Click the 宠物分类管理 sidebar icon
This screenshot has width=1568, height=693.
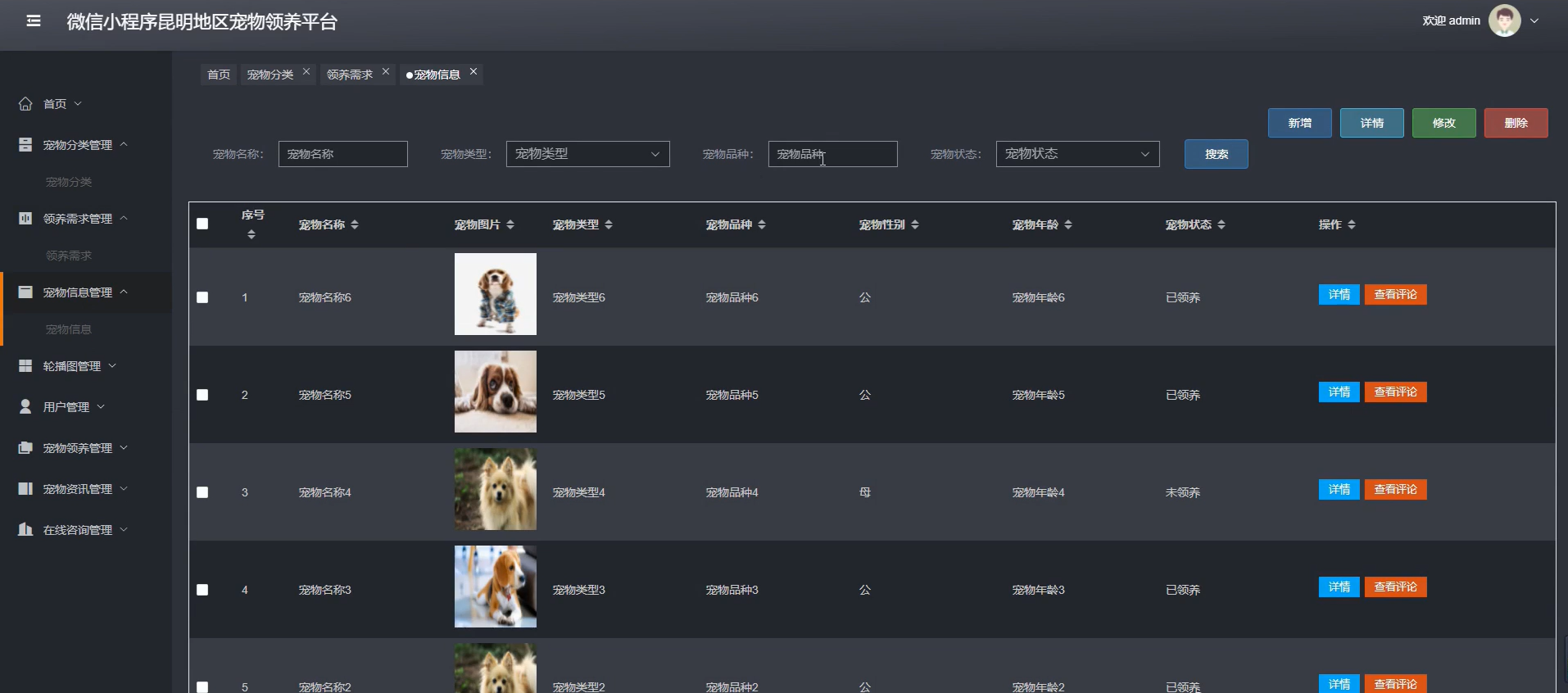coord(25,145)
